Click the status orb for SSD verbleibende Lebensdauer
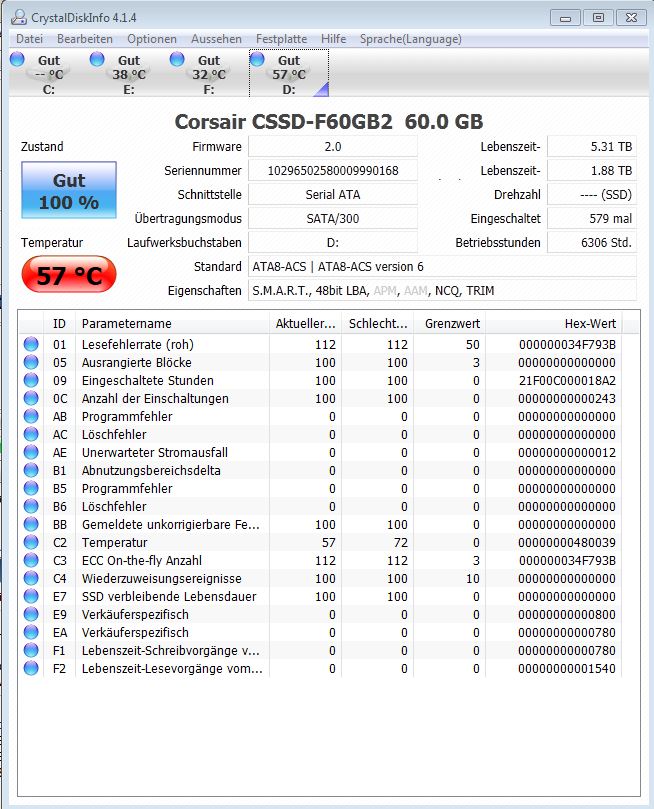Image resolution: width=654 pixels, height=809 pixels. coord(31,596)
